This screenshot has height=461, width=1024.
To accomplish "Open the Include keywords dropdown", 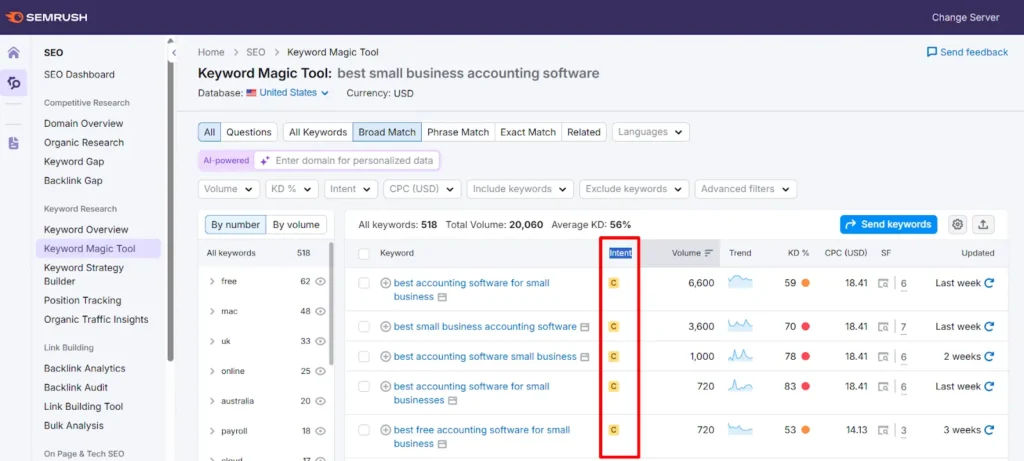I will point(520,189).
